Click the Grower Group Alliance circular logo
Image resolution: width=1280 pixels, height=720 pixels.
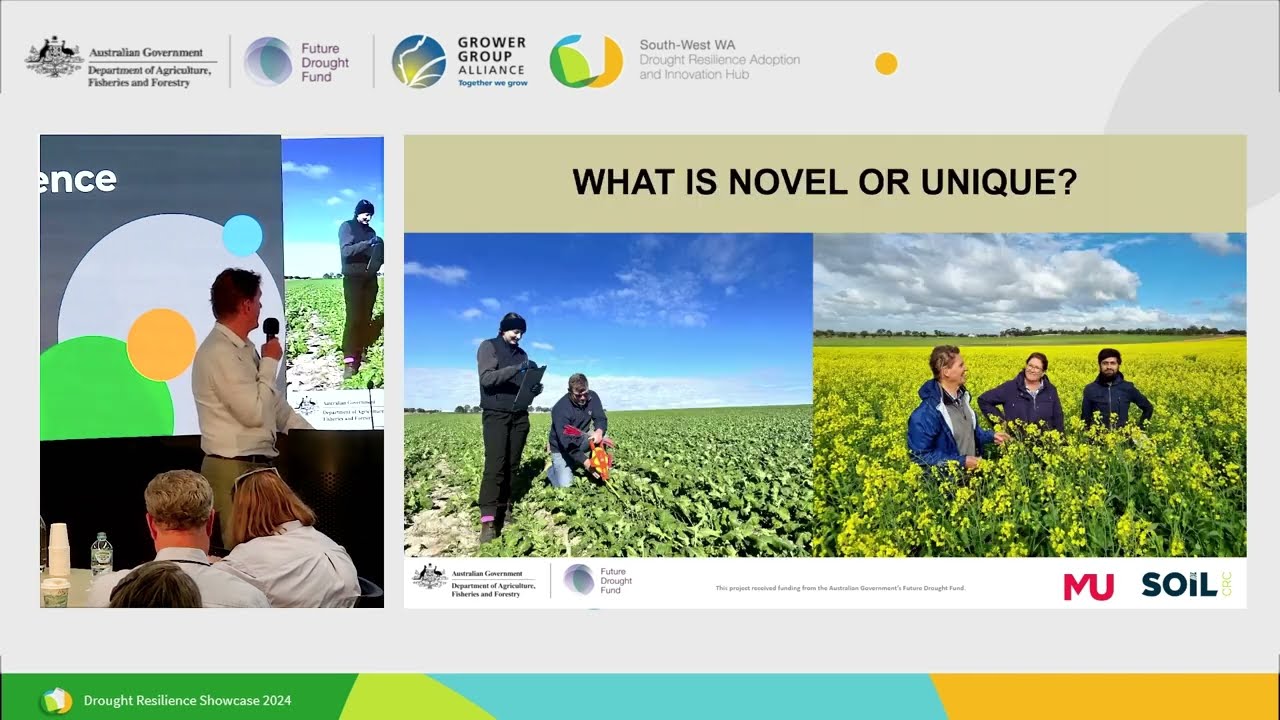click(418, 61)
